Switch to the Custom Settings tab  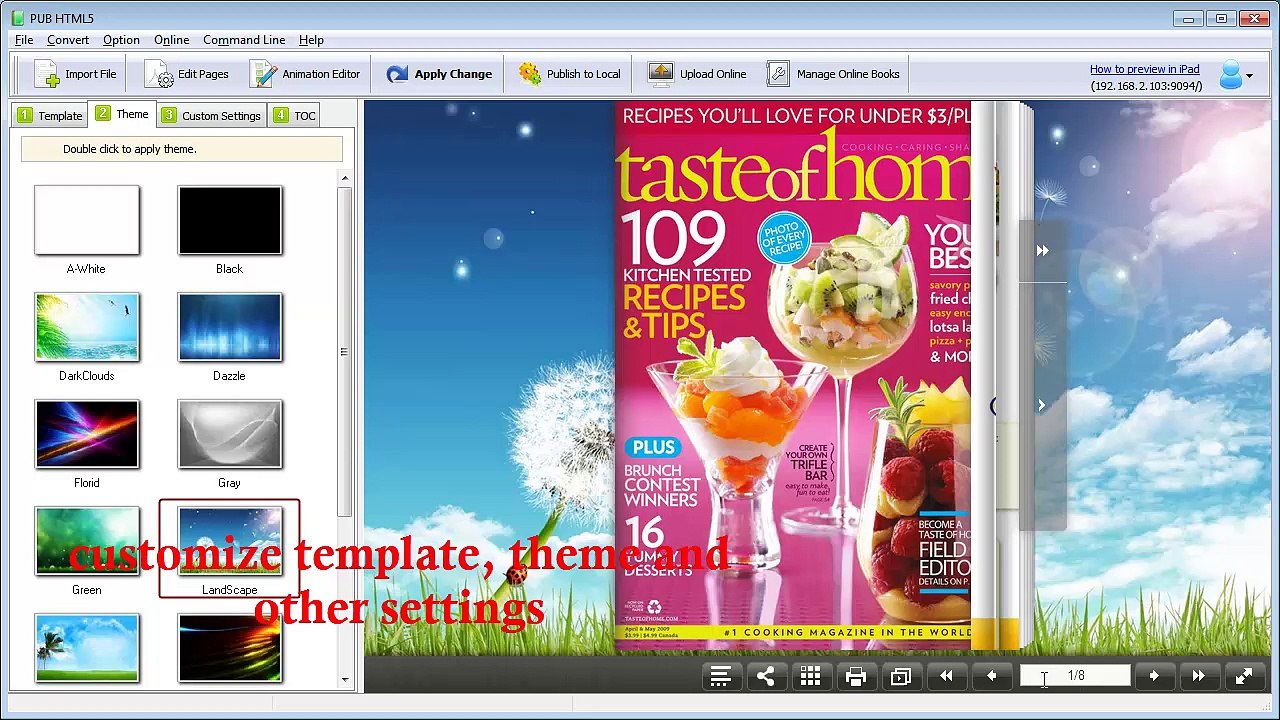(x=211, y=116)
